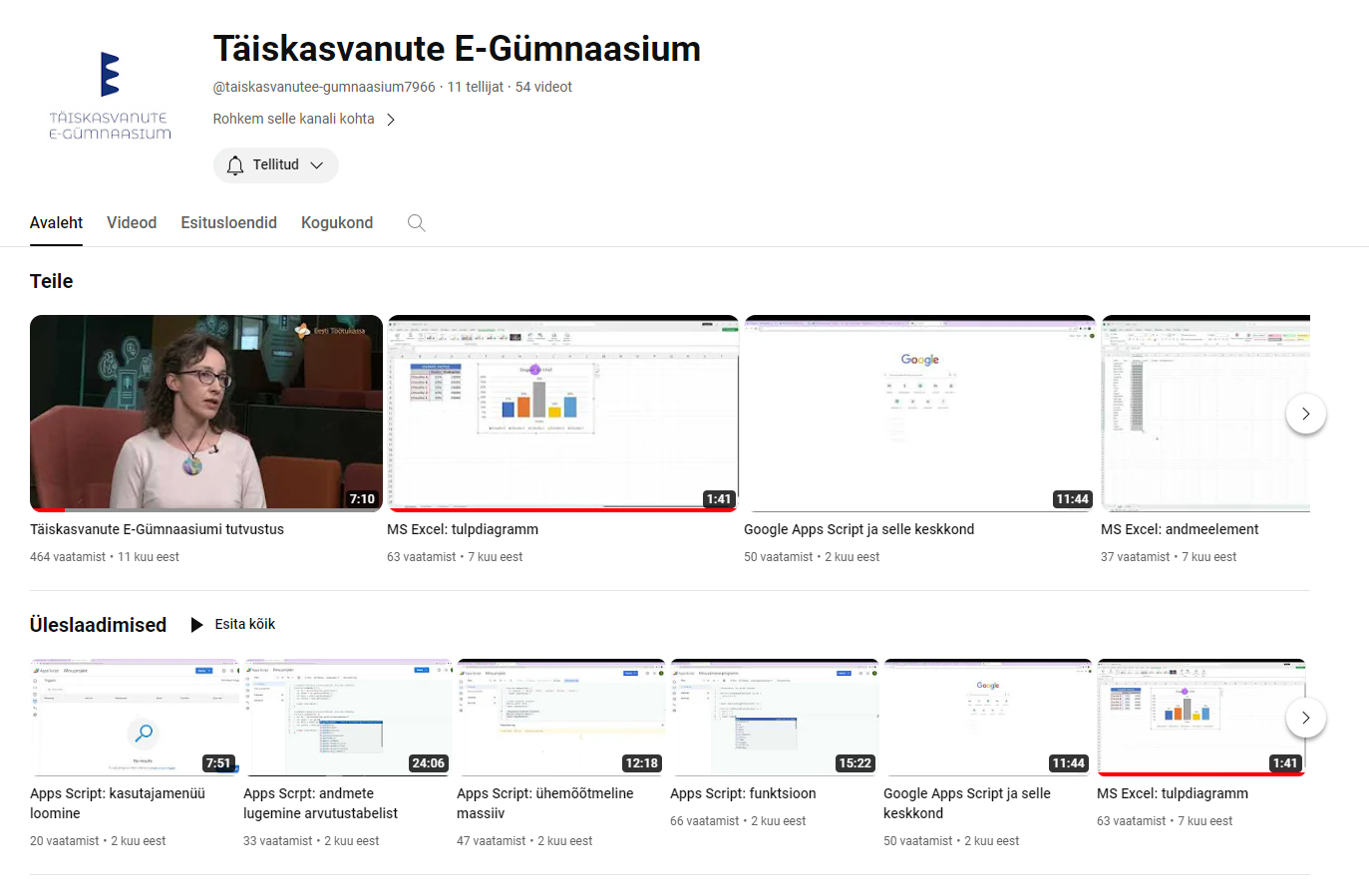This screenshot has height=896, width=1369.
Task: Go to the Kogukond tab
Action: 337,223
